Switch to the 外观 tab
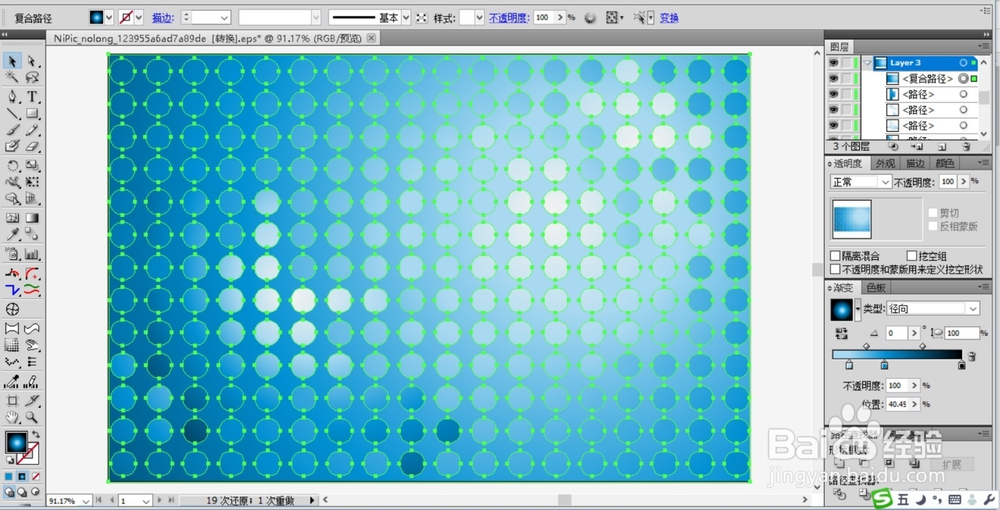Screen dimensions: 1000x510 (x=885, y=164)
